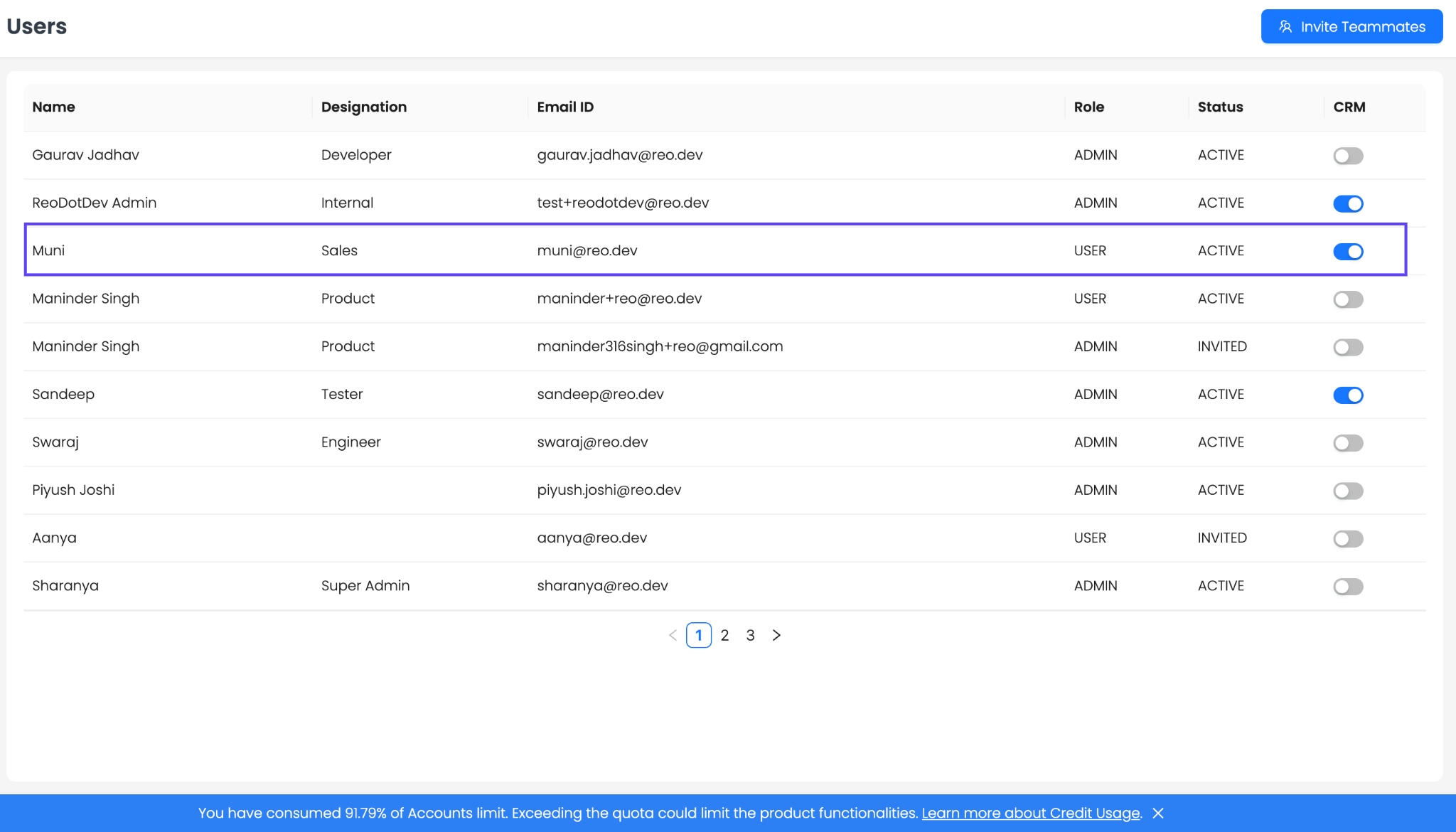Open page 3 of users
The width and height of the screenshot is (1456, 832).
point(750,635)
